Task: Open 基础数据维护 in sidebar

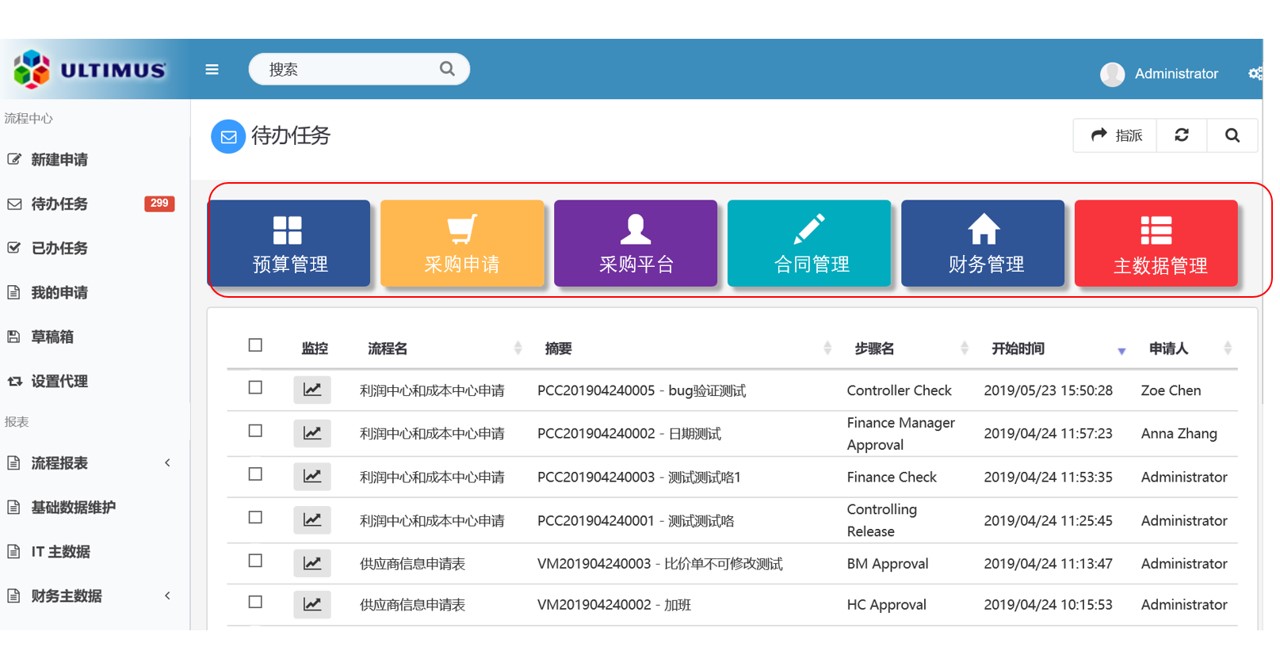Action: pos(73,507)
